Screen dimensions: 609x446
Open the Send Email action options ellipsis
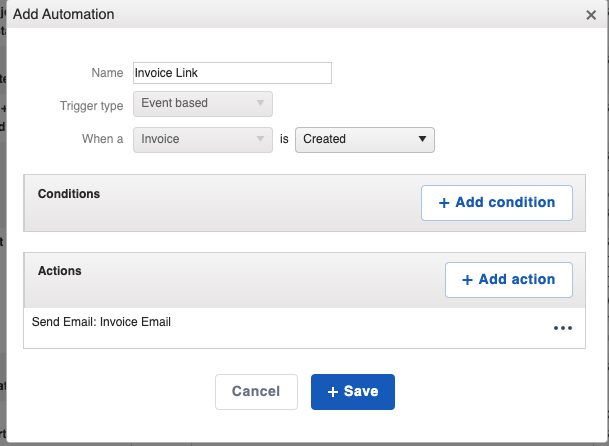pos(563,327)
